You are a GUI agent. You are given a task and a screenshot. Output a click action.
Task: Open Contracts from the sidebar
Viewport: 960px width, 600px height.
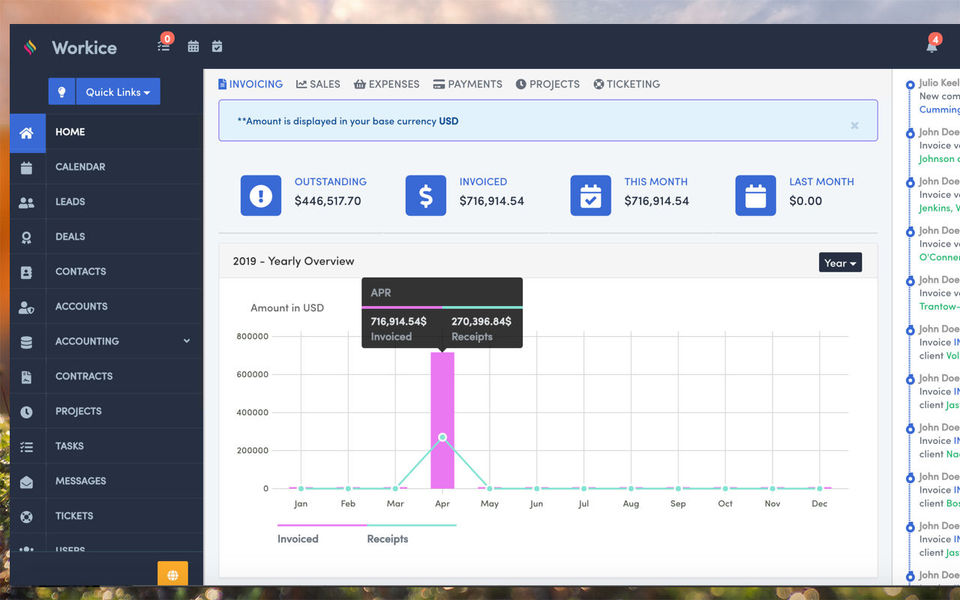[x=84, y=376]
